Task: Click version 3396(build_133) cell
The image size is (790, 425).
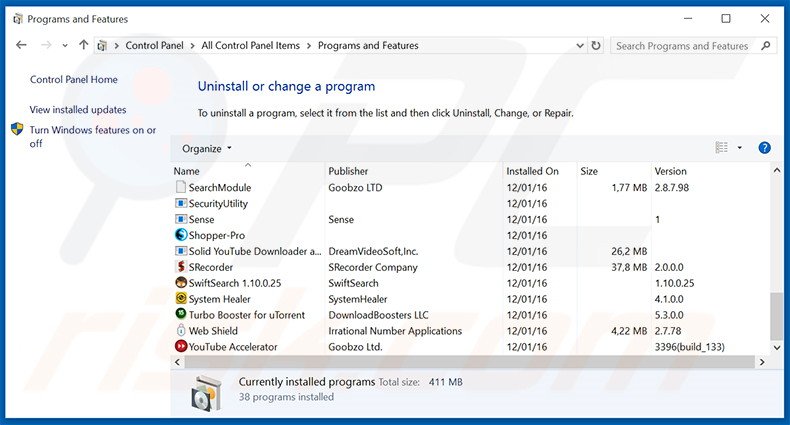Action: coord(689,347)
